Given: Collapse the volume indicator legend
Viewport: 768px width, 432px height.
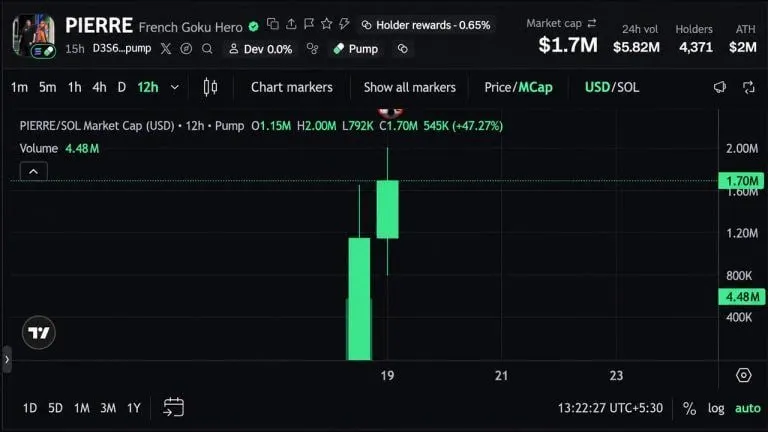Looking at the screenshot, I should pos(33,171).
